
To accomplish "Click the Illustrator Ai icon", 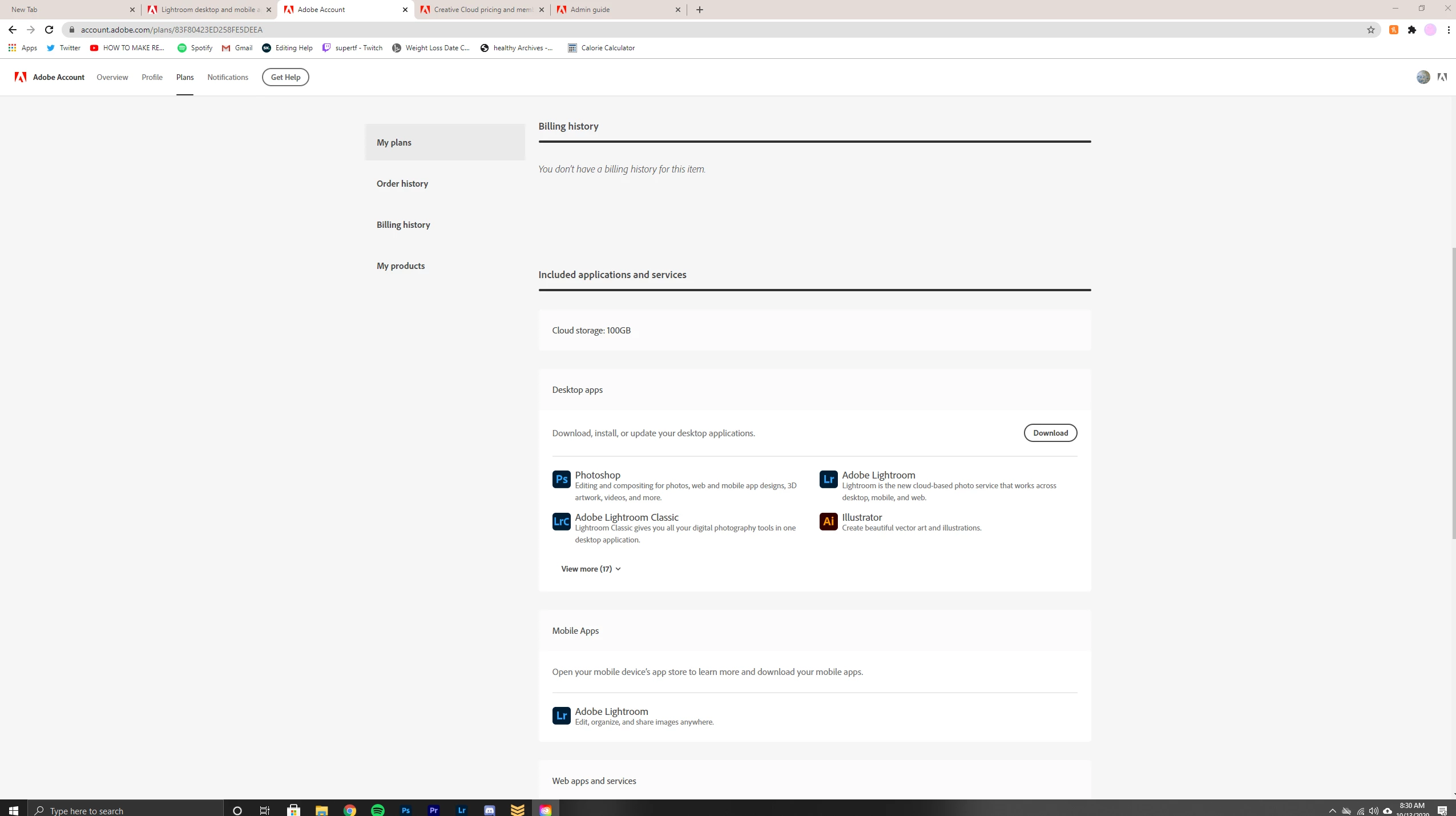I will coord(828,521).
